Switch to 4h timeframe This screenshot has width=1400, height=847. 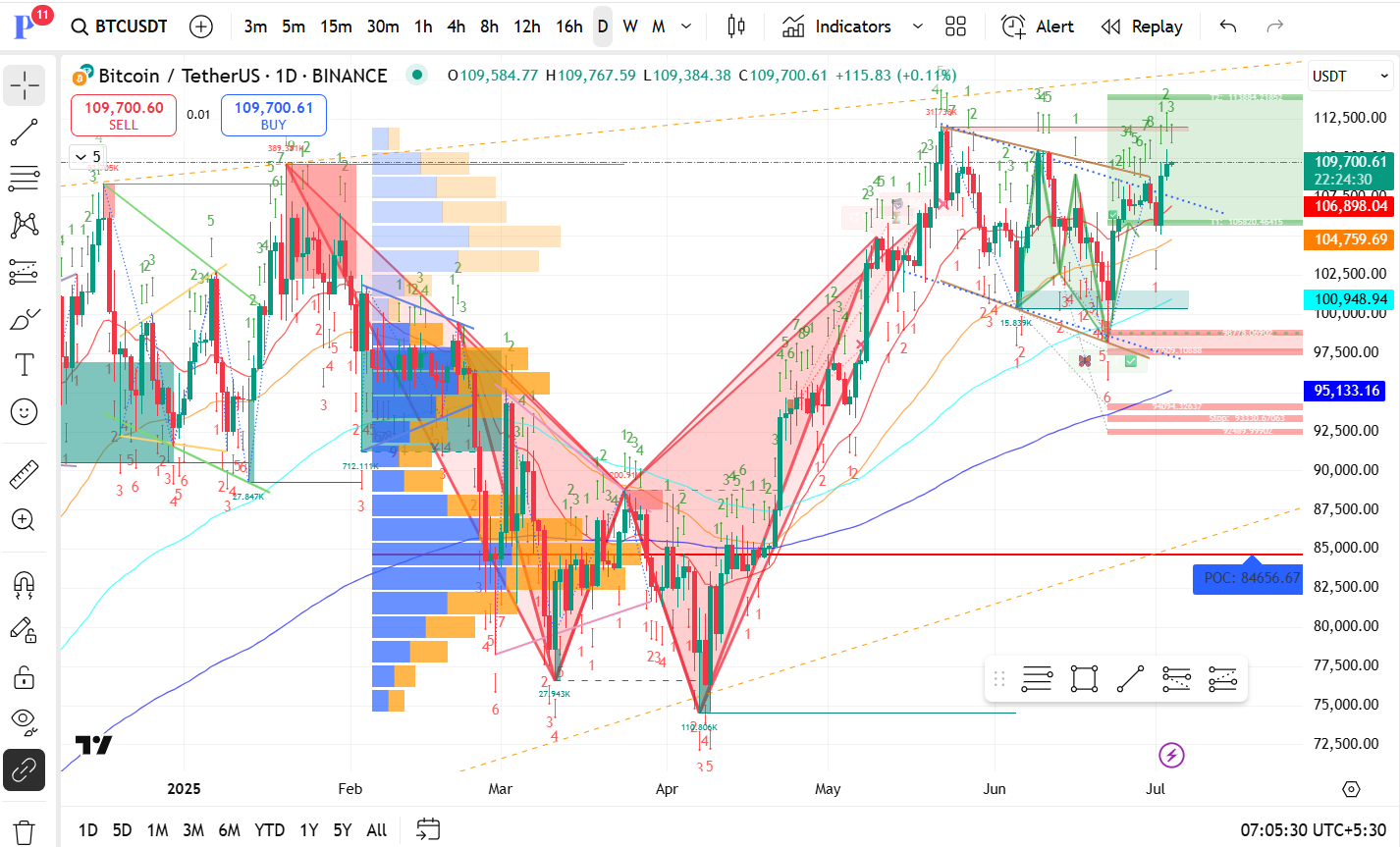457,26
